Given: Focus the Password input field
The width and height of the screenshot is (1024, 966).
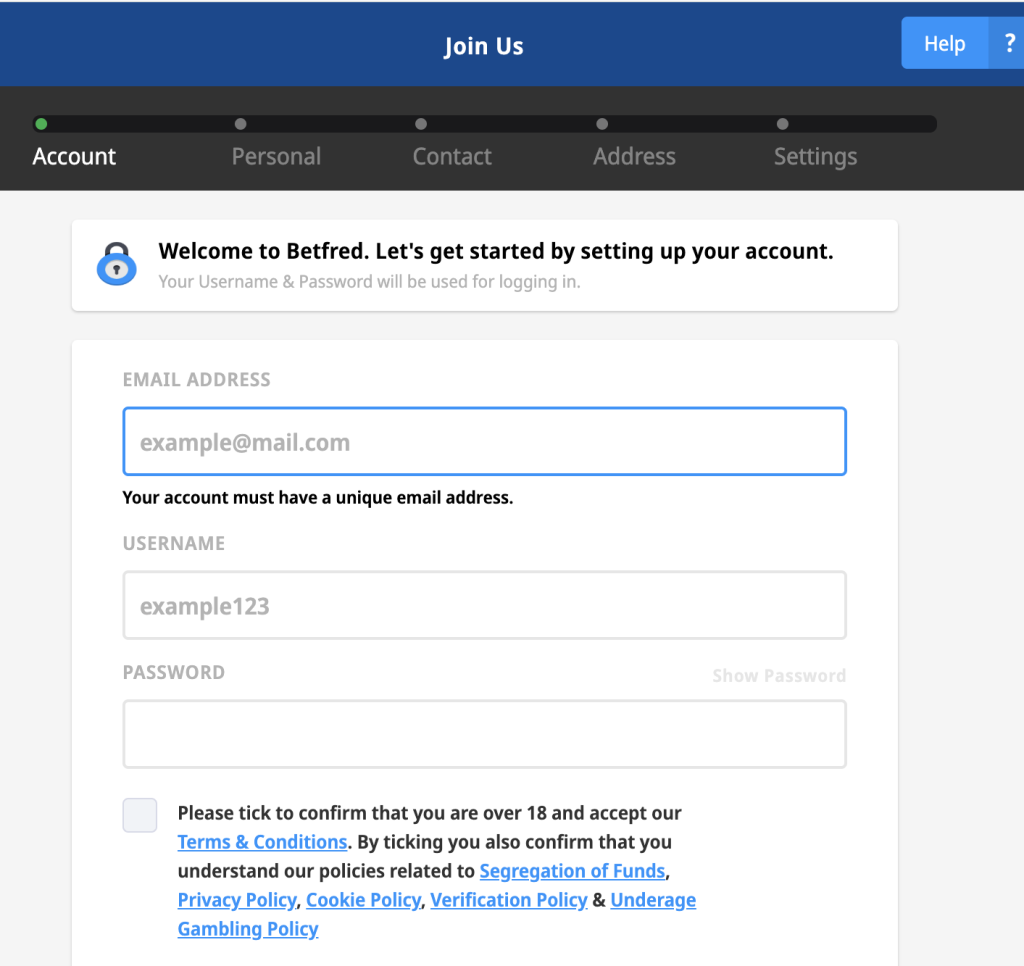Looking at the screenshot, I should click(485, 734).
